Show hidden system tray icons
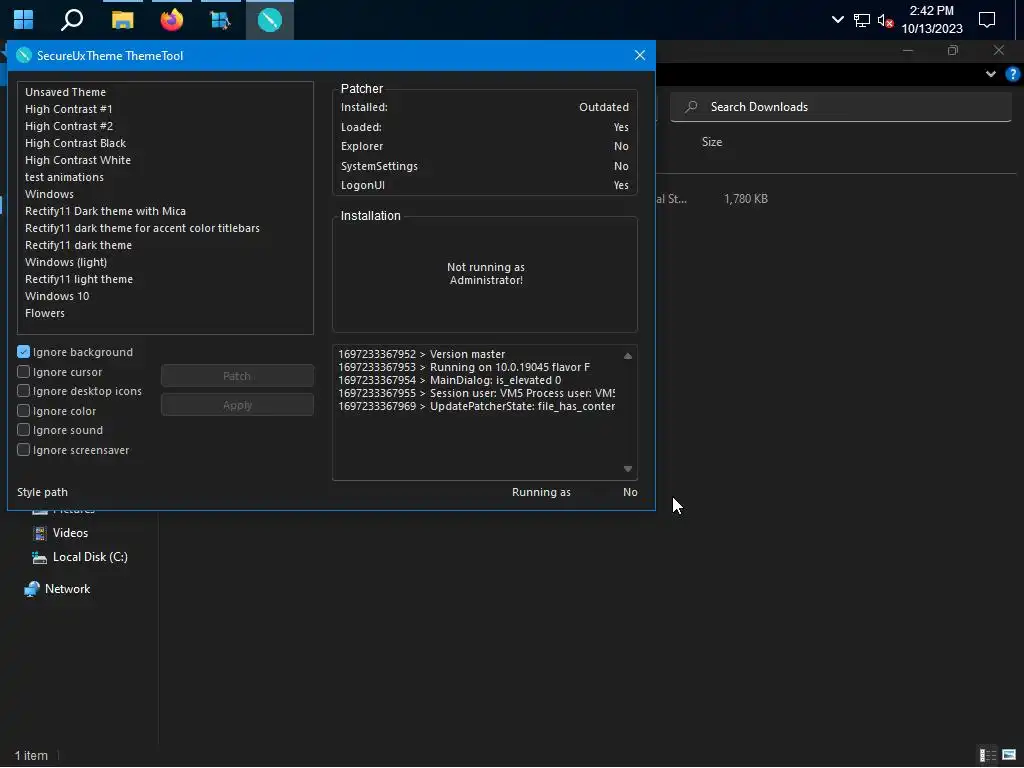Viewport: 1024px width, 768px height. coord(837,20)
